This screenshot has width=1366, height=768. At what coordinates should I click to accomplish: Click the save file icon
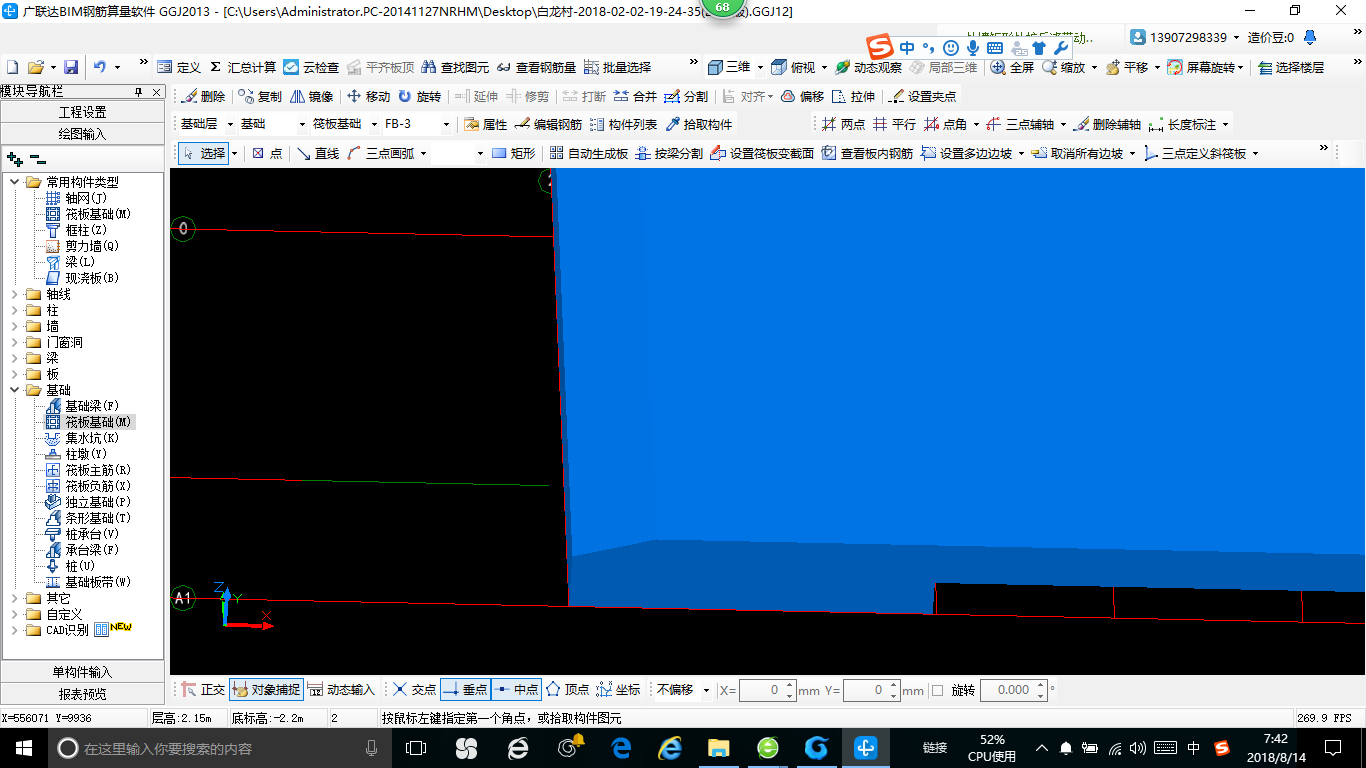71,67
